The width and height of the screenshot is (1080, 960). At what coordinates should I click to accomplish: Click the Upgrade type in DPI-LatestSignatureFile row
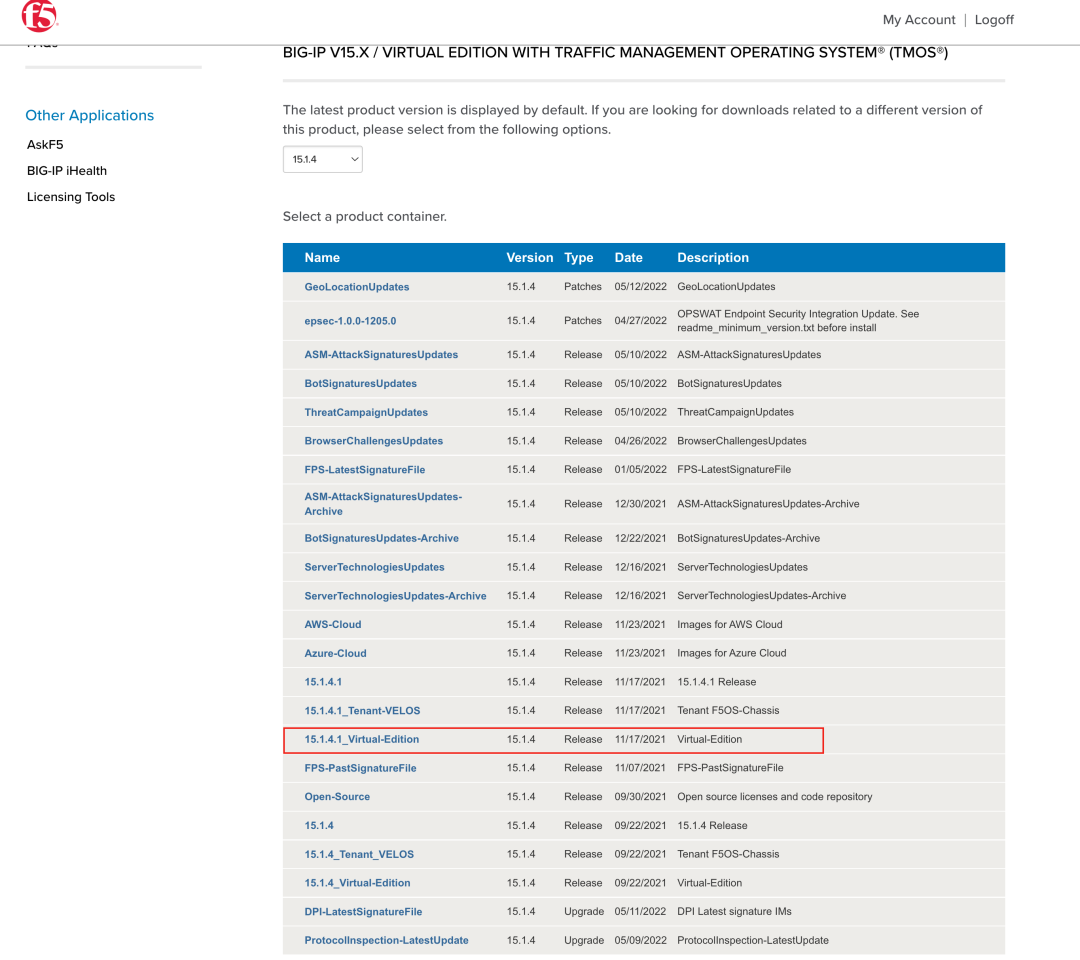pyautogui.click(x=584, y=912)
